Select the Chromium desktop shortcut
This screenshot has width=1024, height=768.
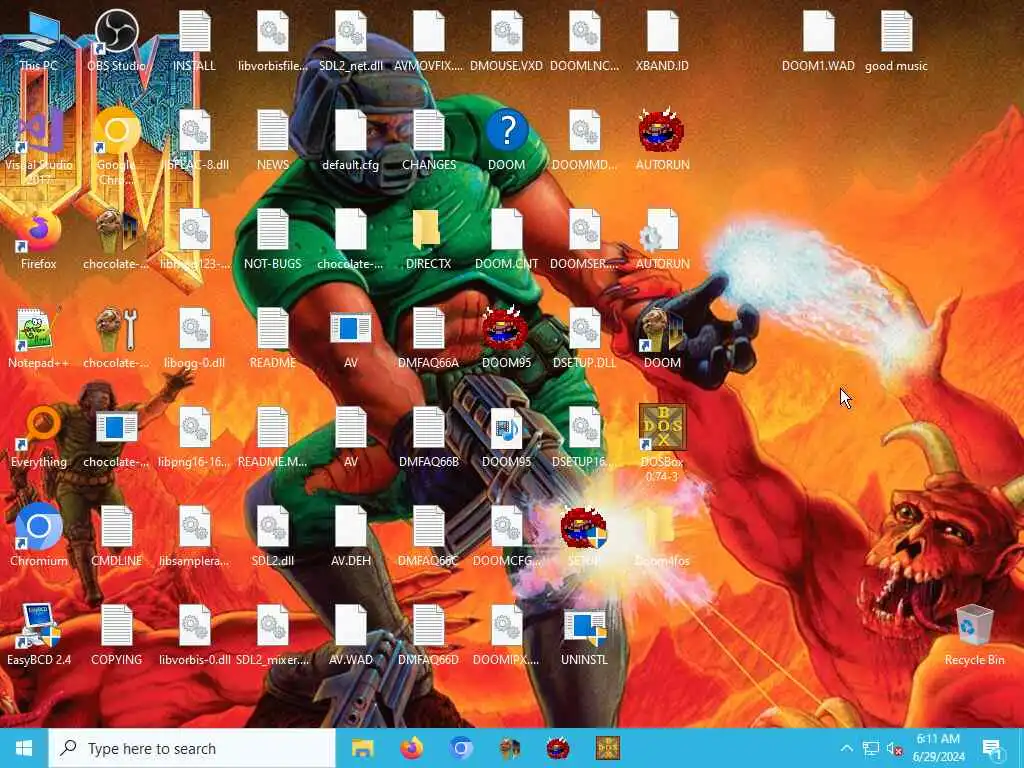(x=39, y=537)
